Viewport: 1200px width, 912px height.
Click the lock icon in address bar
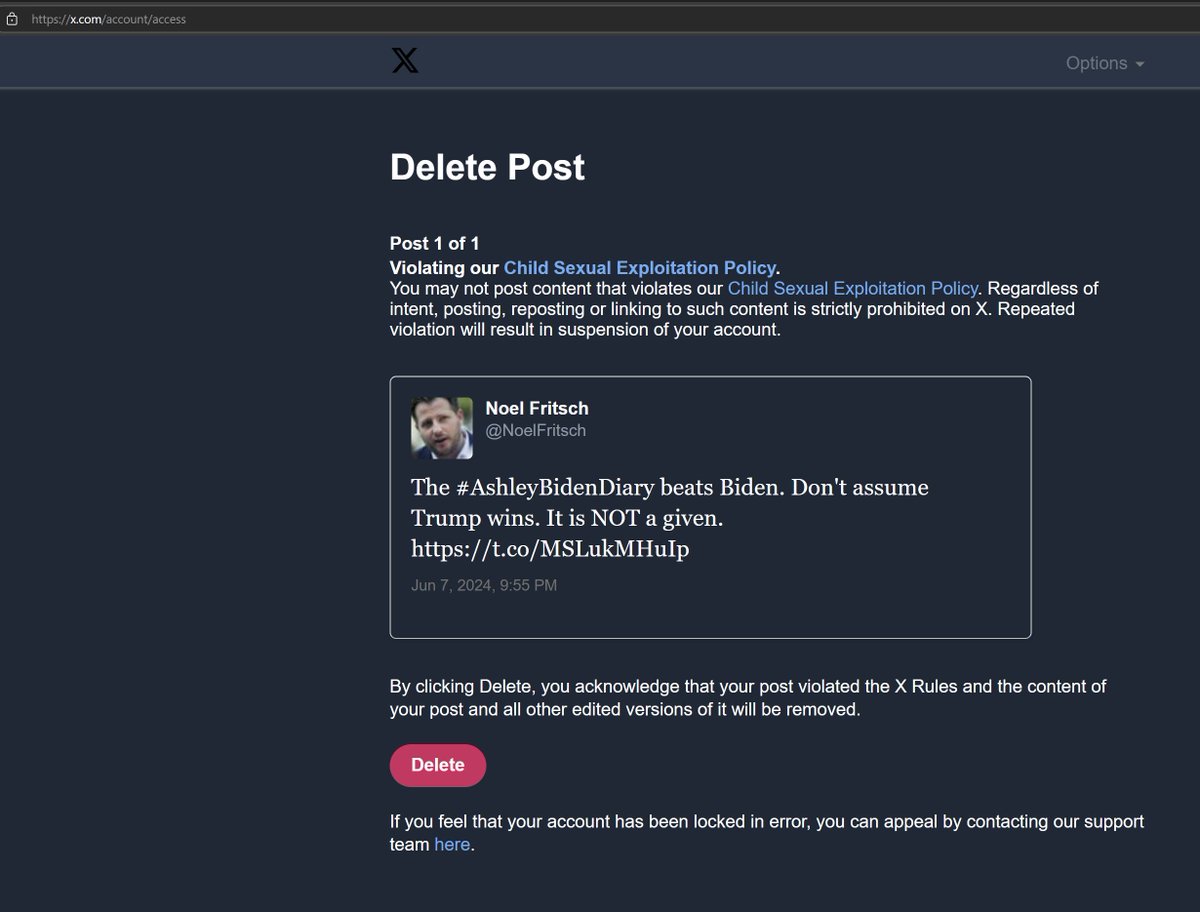coord(12,18)
